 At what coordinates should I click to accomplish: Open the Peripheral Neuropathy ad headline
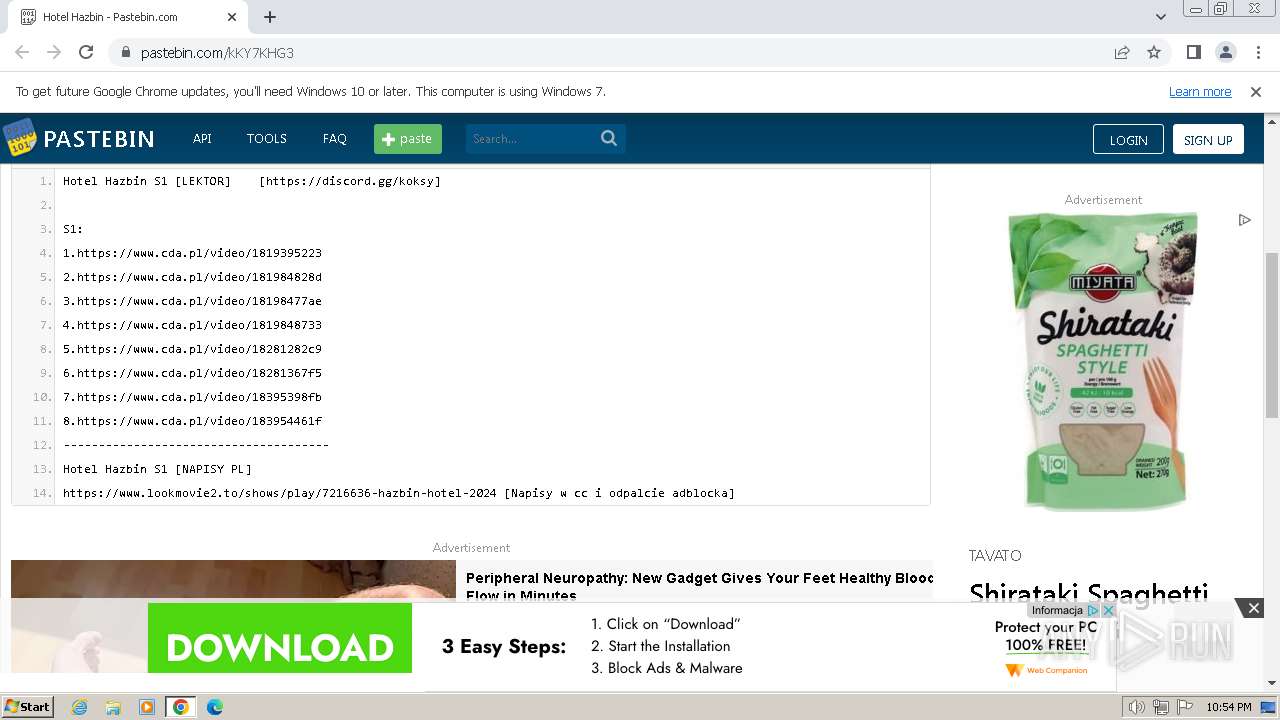click(699, 586)
